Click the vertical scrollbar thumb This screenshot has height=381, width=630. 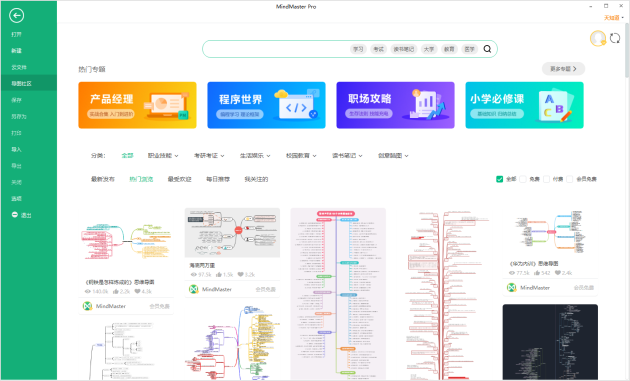click(627, 50)
